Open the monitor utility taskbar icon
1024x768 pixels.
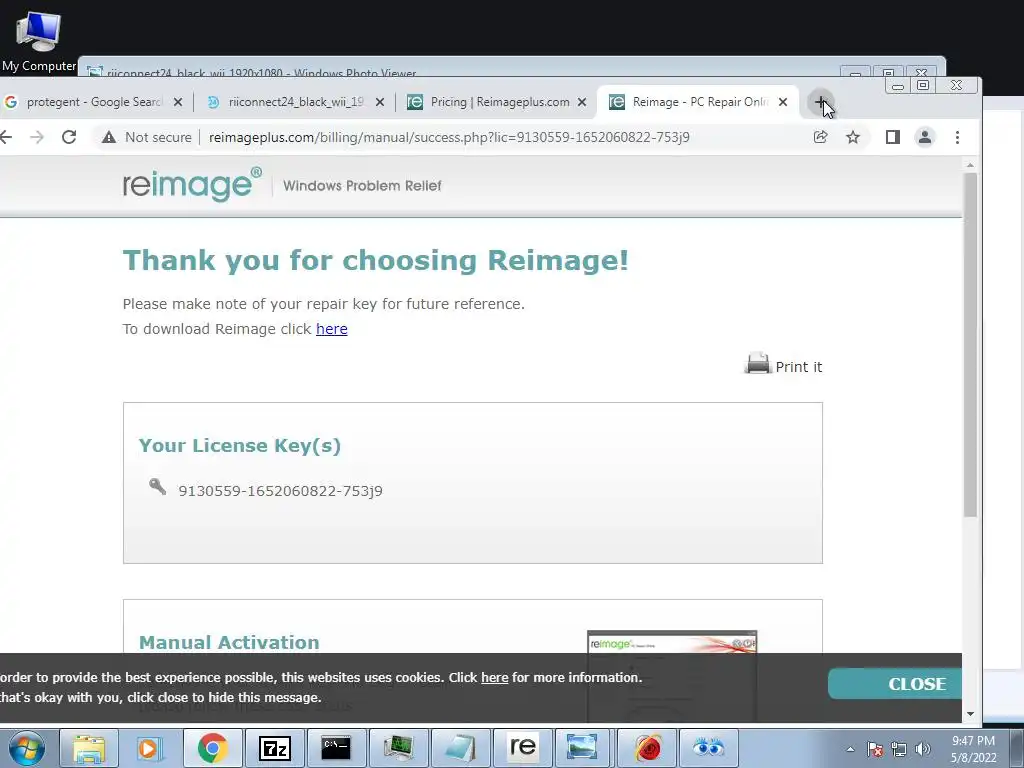(398, 748)
